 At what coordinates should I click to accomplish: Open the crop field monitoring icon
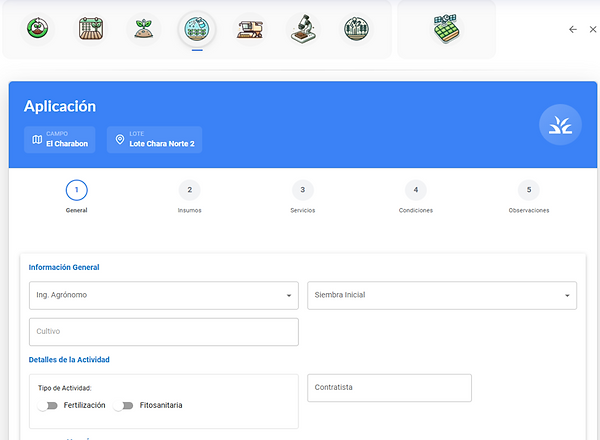tap(356, 29)
